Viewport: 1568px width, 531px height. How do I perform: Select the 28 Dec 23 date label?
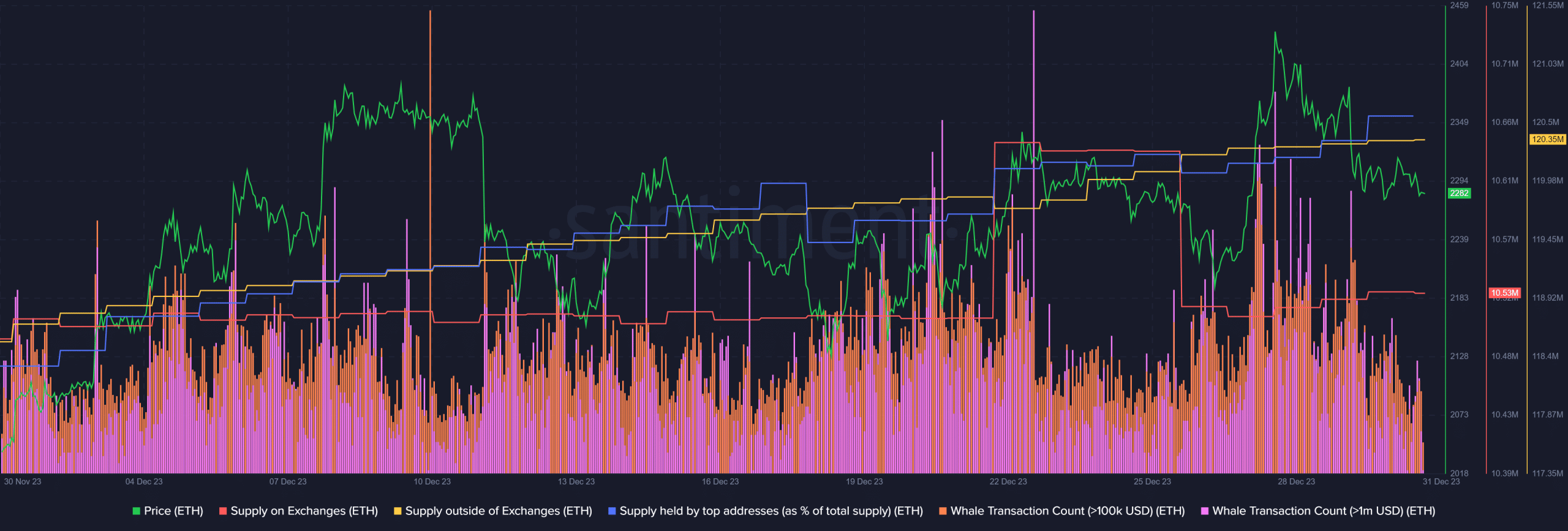pos(1296,481)
